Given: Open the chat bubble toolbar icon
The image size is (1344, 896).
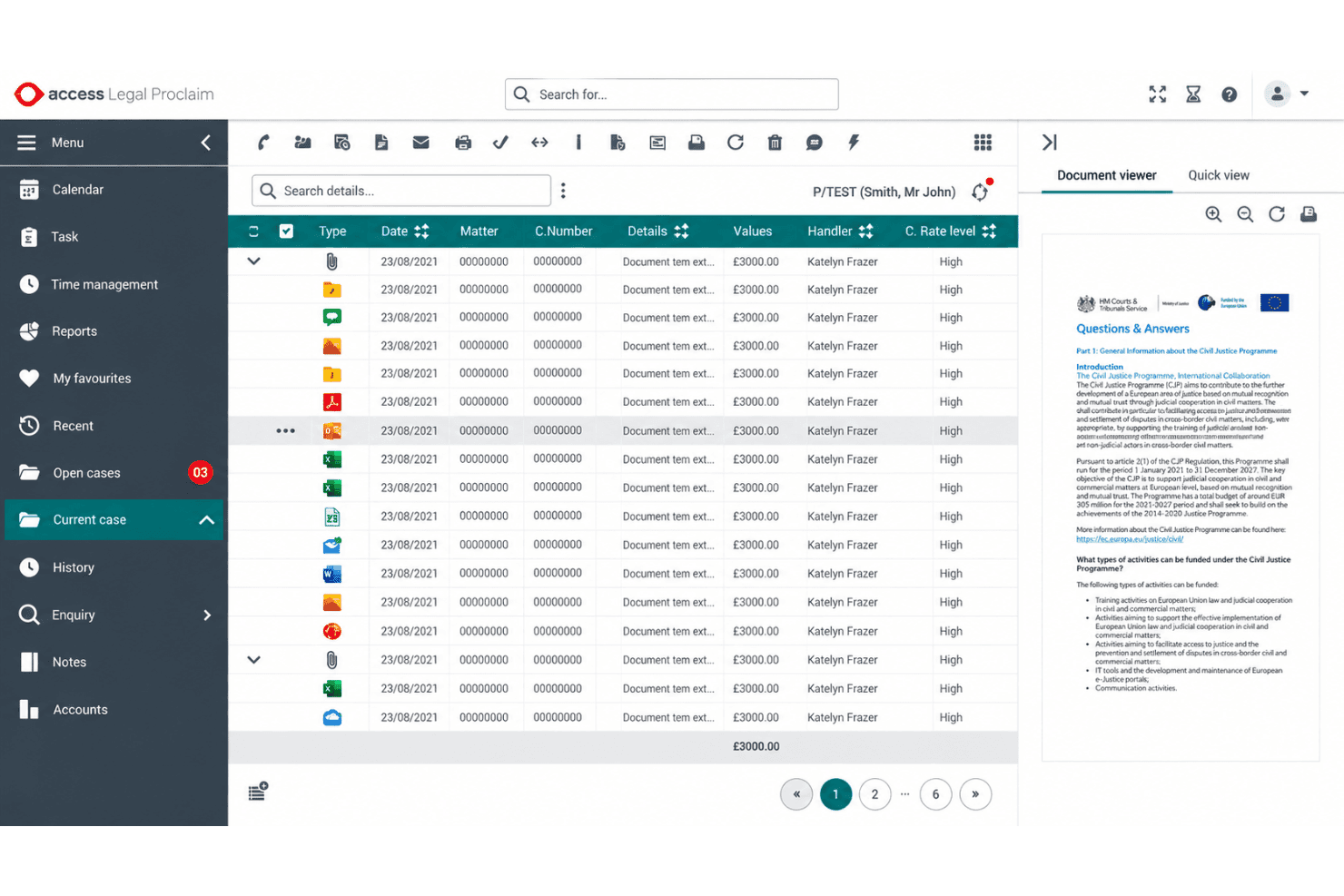Looking at the screenshot, I should (815, 143).
